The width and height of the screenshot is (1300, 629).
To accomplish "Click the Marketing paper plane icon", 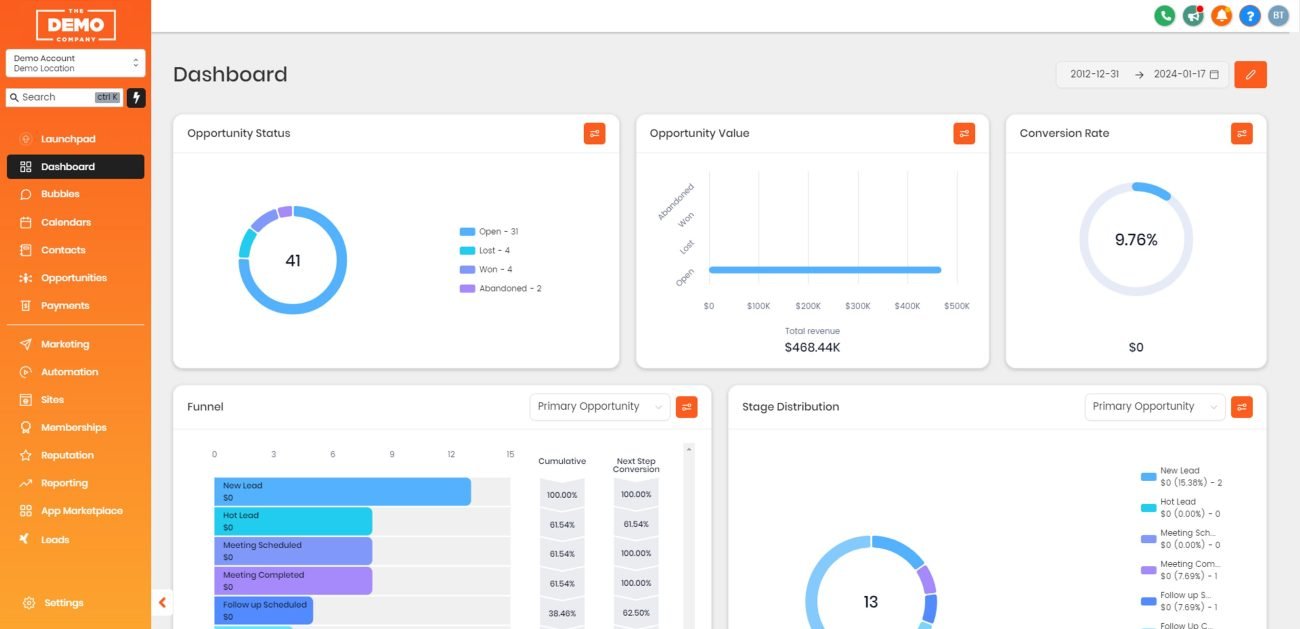I will (26, 344).
